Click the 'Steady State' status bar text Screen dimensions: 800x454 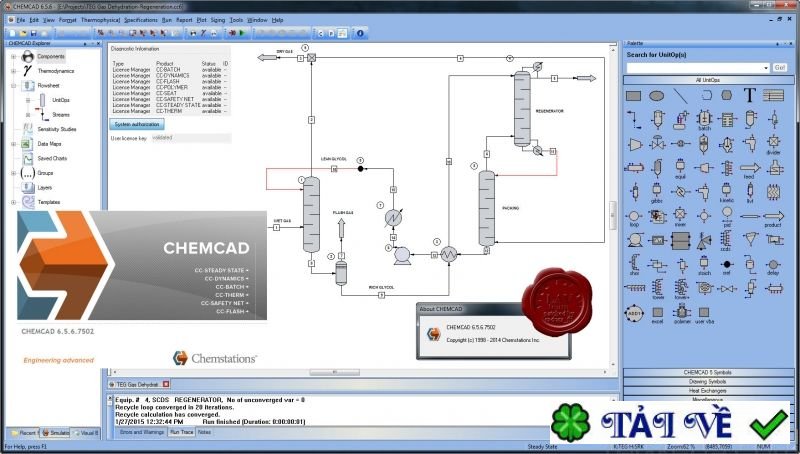click(x=542, y=447)
